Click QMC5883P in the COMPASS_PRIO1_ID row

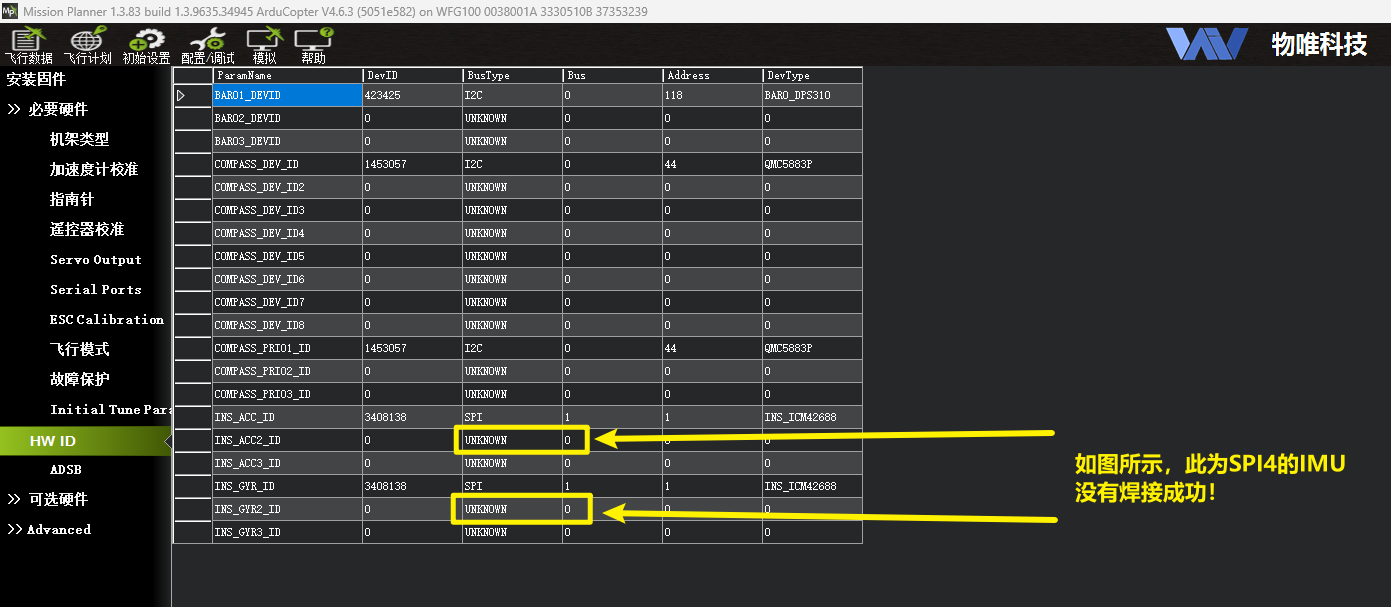[x=812, y=348]
